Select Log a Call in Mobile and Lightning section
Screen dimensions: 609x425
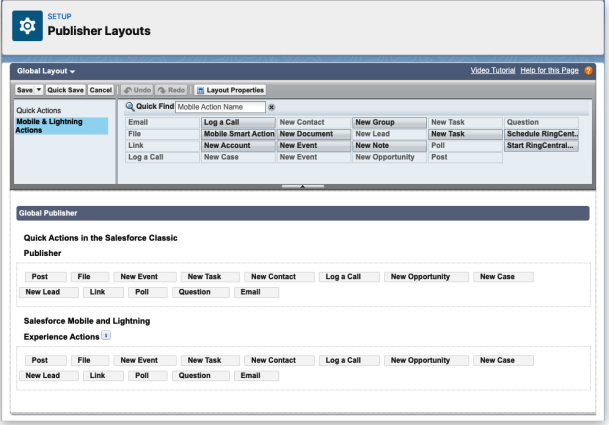[x=349, y=361]
